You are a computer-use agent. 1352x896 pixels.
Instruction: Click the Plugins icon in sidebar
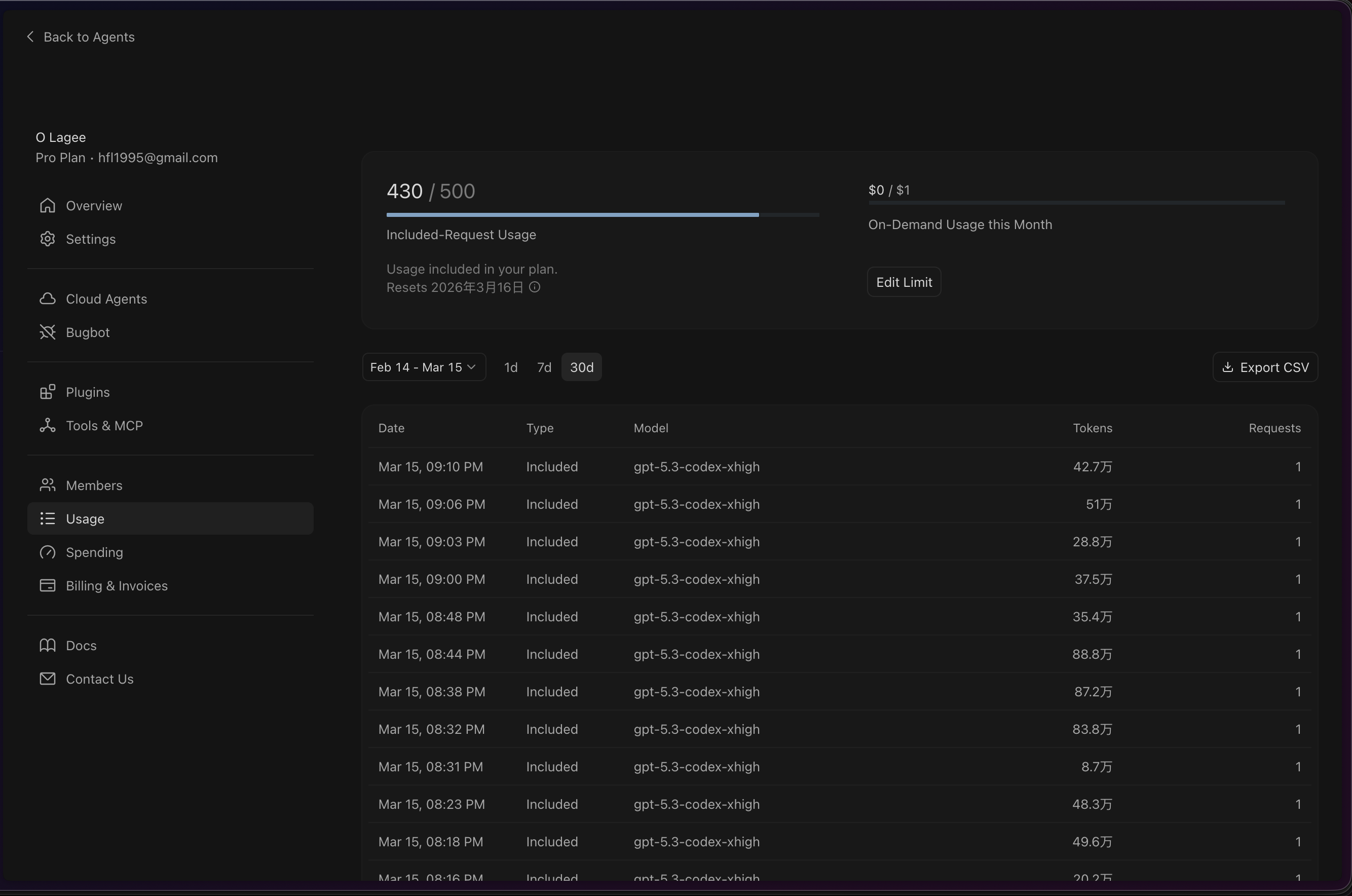pyautogui.click(x=48, y=392)
